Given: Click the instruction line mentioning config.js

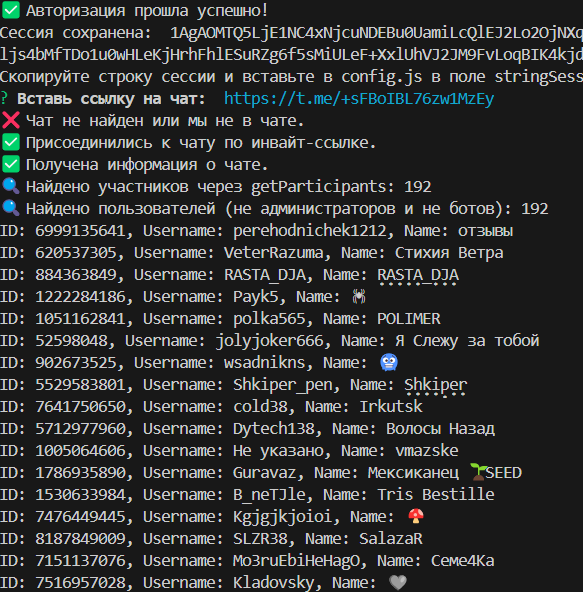Looking at the screenshot, I should (x=292, y=77).
